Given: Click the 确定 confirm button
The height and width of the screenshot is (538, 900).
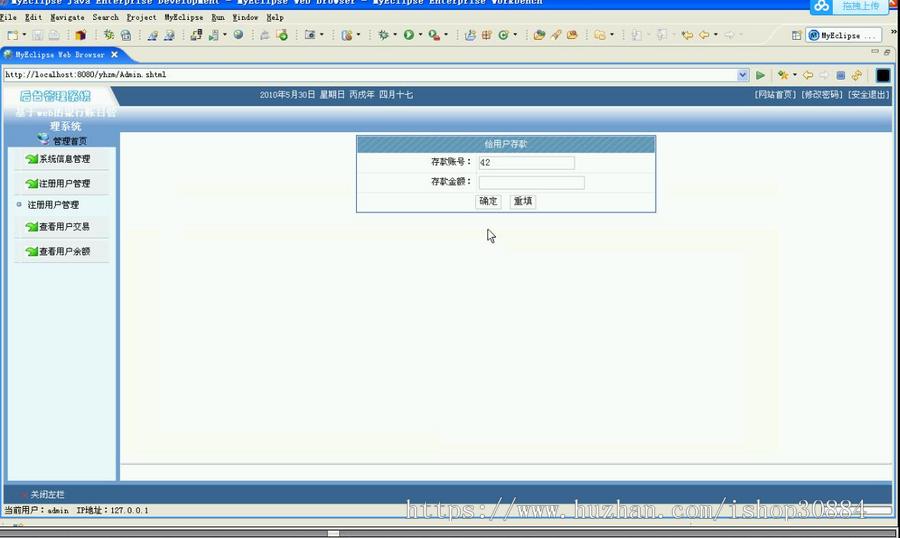Looking at the screenshot, I should [488, 202].
